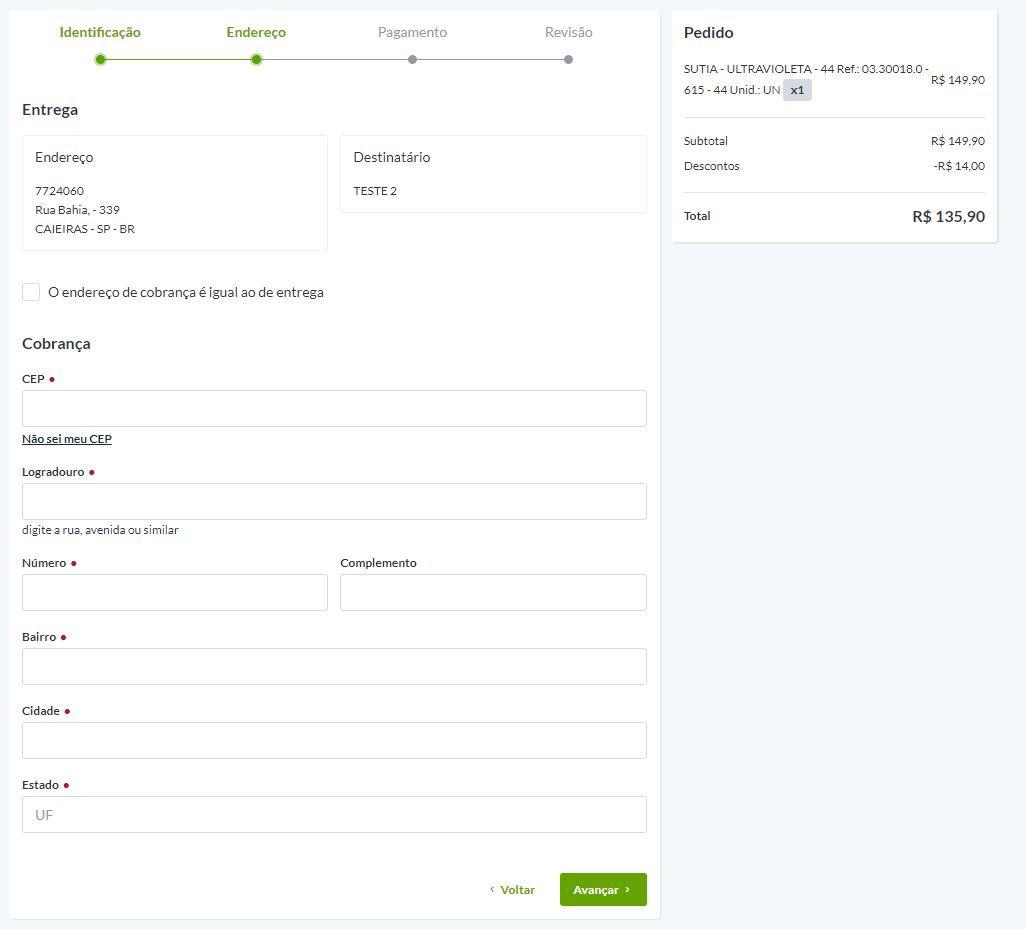Check billing address equals delivery checkbox
1026x929 pixels.
point(31,292)
